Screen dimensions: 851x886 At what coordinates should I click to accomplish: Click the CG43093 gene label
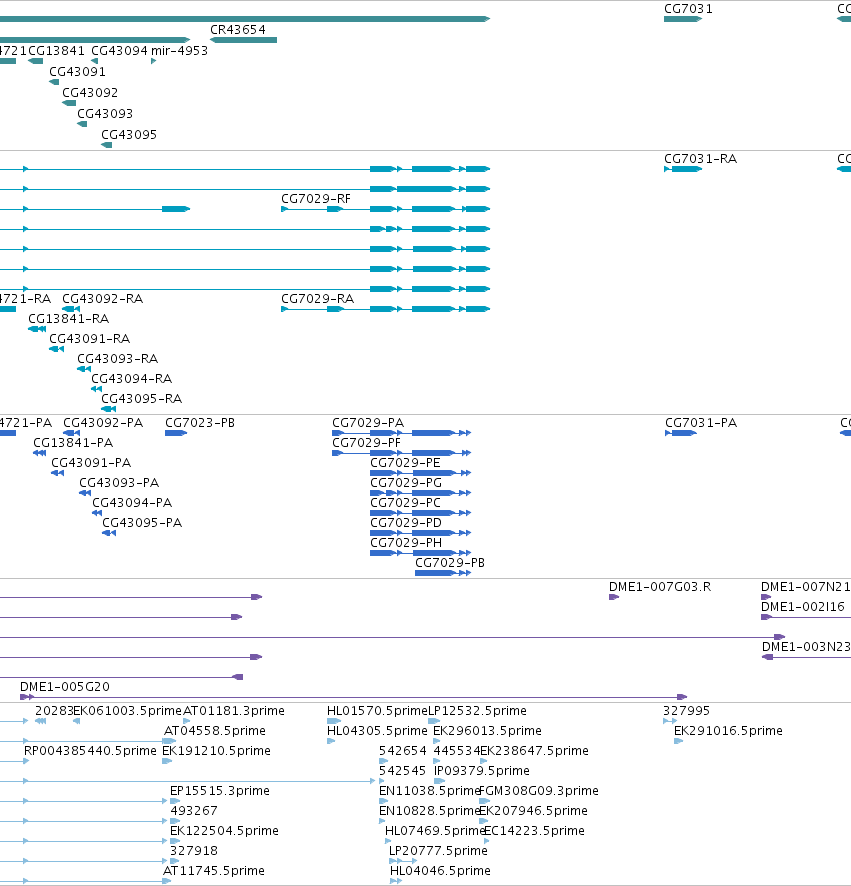tap(105, 114)
